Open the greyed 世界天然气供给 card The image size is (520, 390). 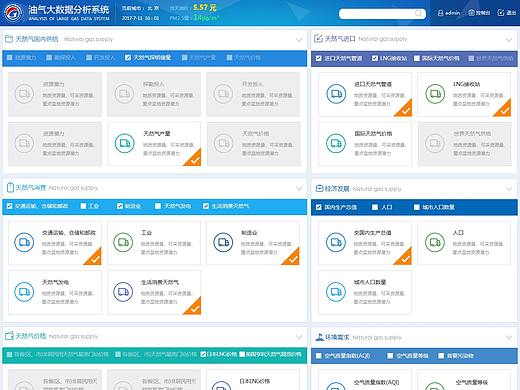coord(464,144)
